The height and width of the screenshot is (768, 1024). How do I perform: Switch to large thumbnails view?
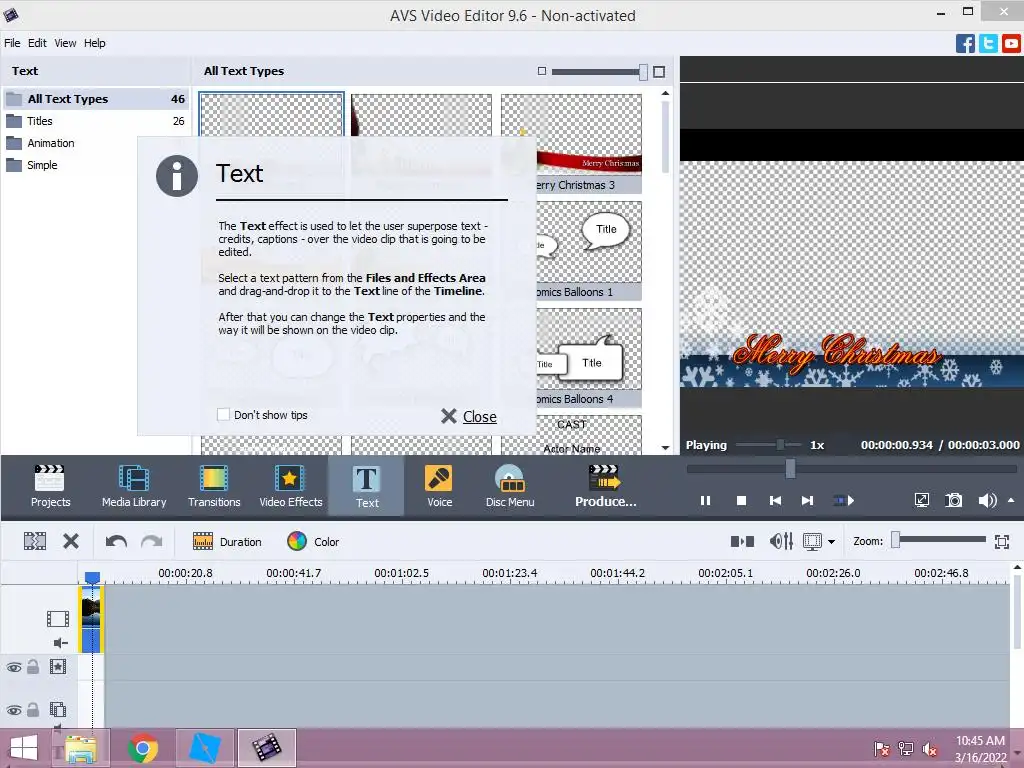point(659,72)
